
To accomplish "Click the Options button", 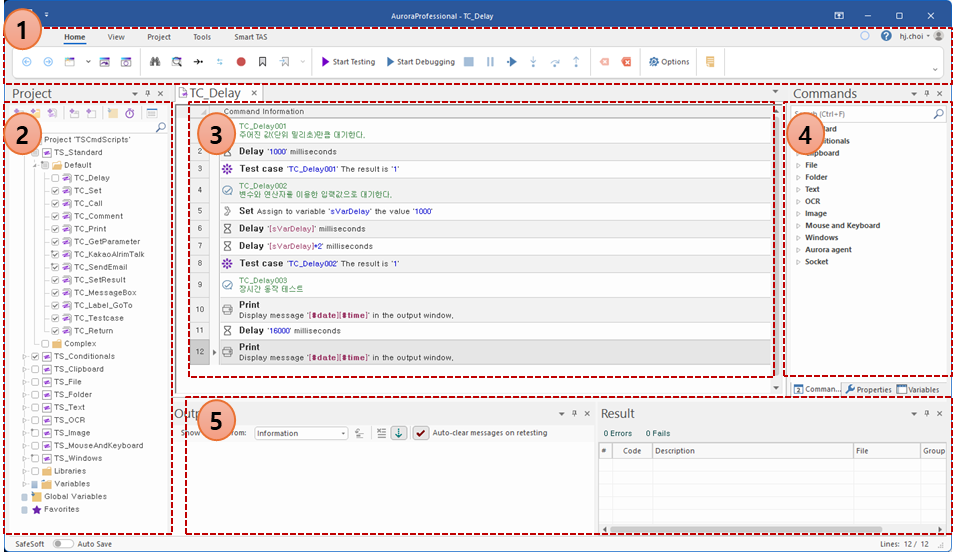I will coord(669,61).
